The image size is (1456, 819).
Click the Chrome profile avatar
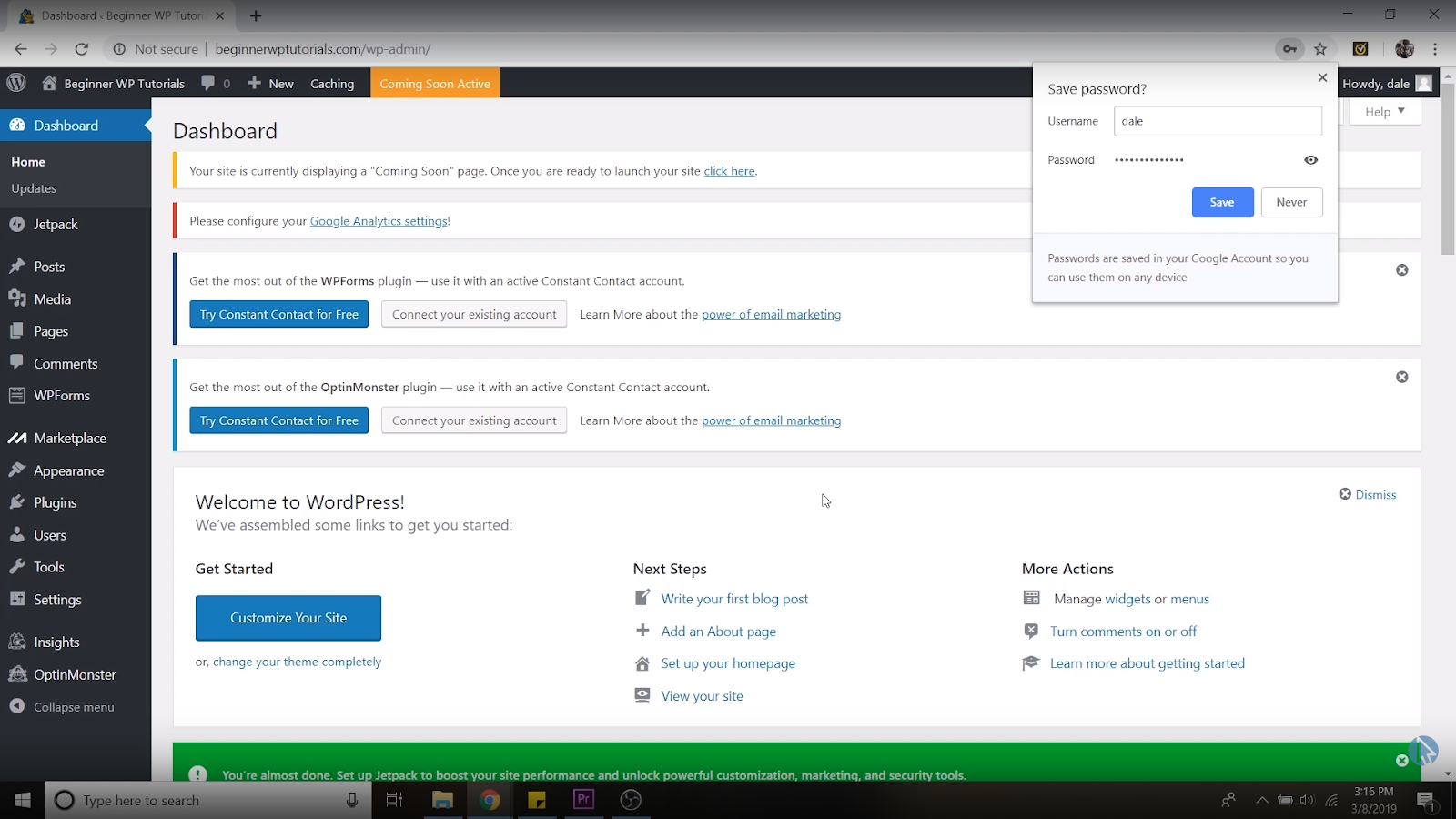pyautogui.click(x=1404, y=49)
